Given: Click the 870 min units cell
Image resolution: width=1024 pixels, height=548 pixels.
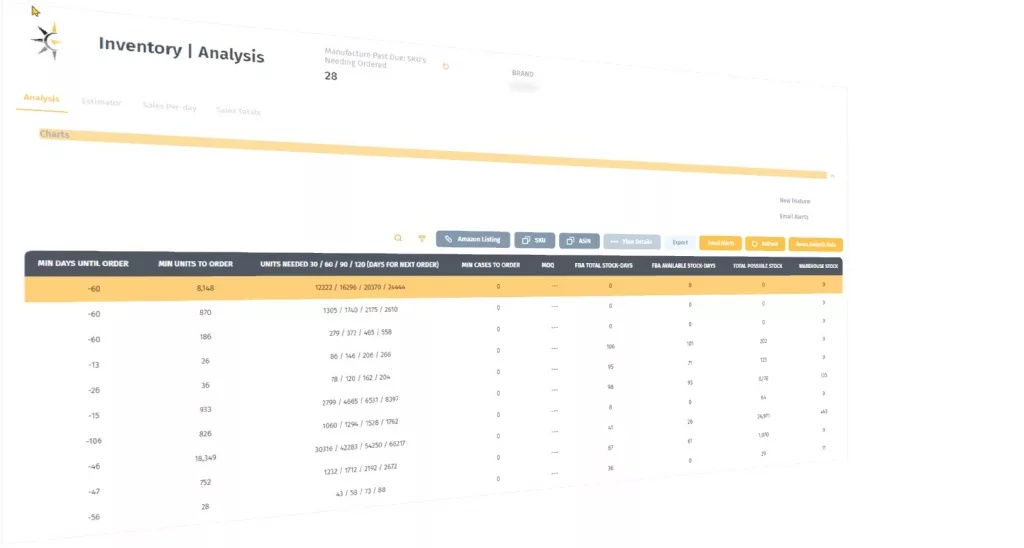Looking at the screenshot, I should pyautogui.click(x=205, y=312).
